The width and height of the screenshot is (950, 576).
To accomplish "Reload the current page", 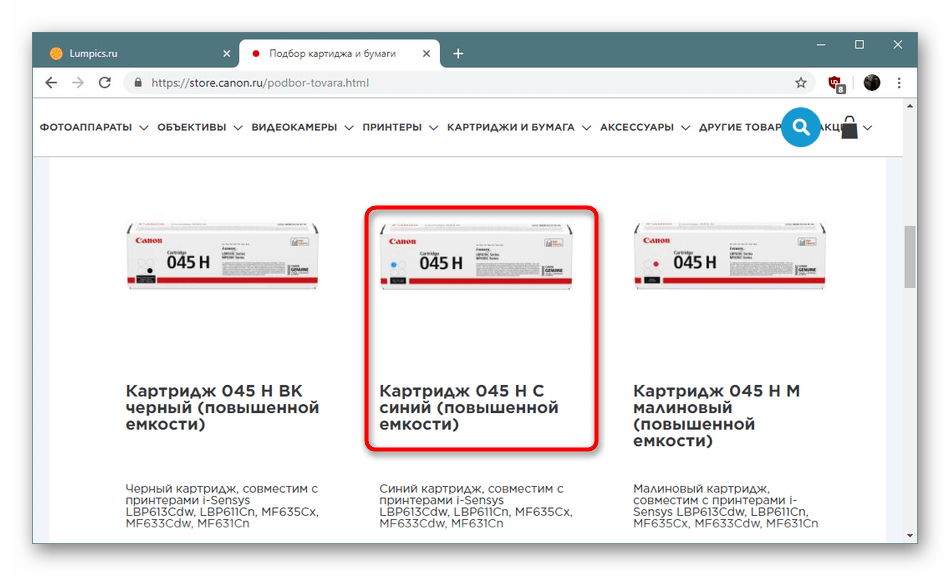I will tap(105, 83).
